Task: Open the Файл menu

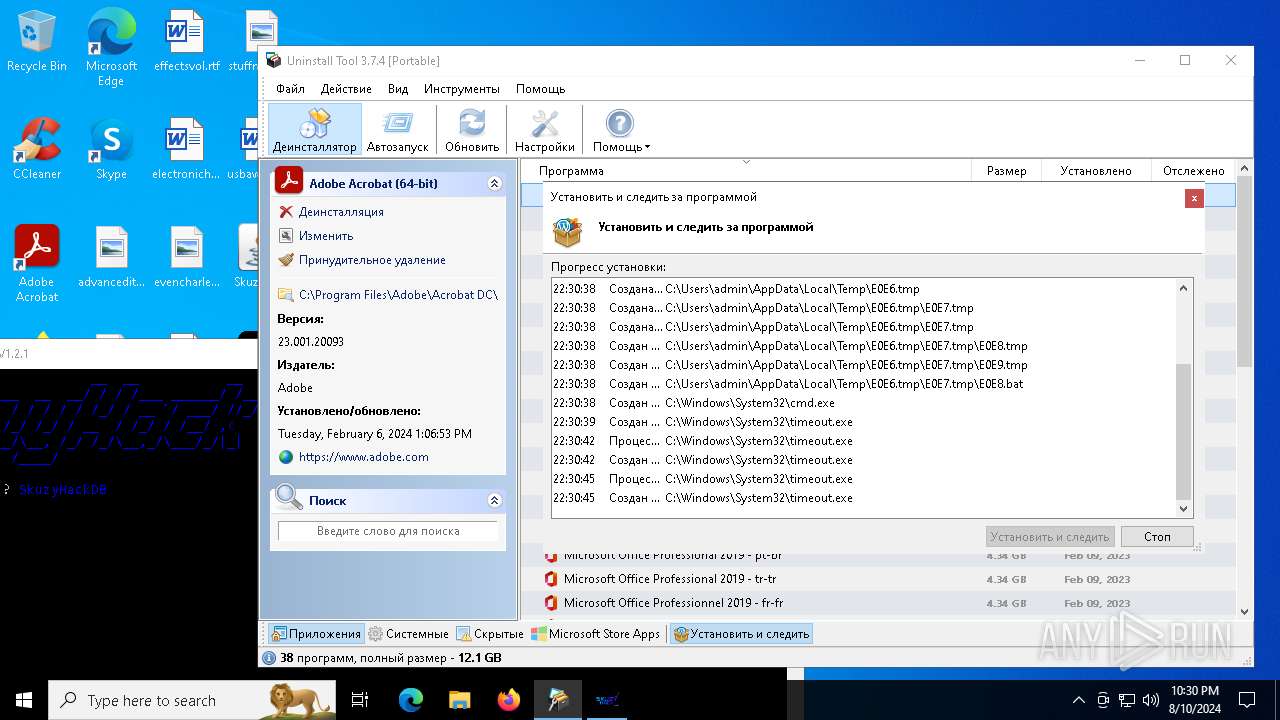Action: [x=290, y=89]
